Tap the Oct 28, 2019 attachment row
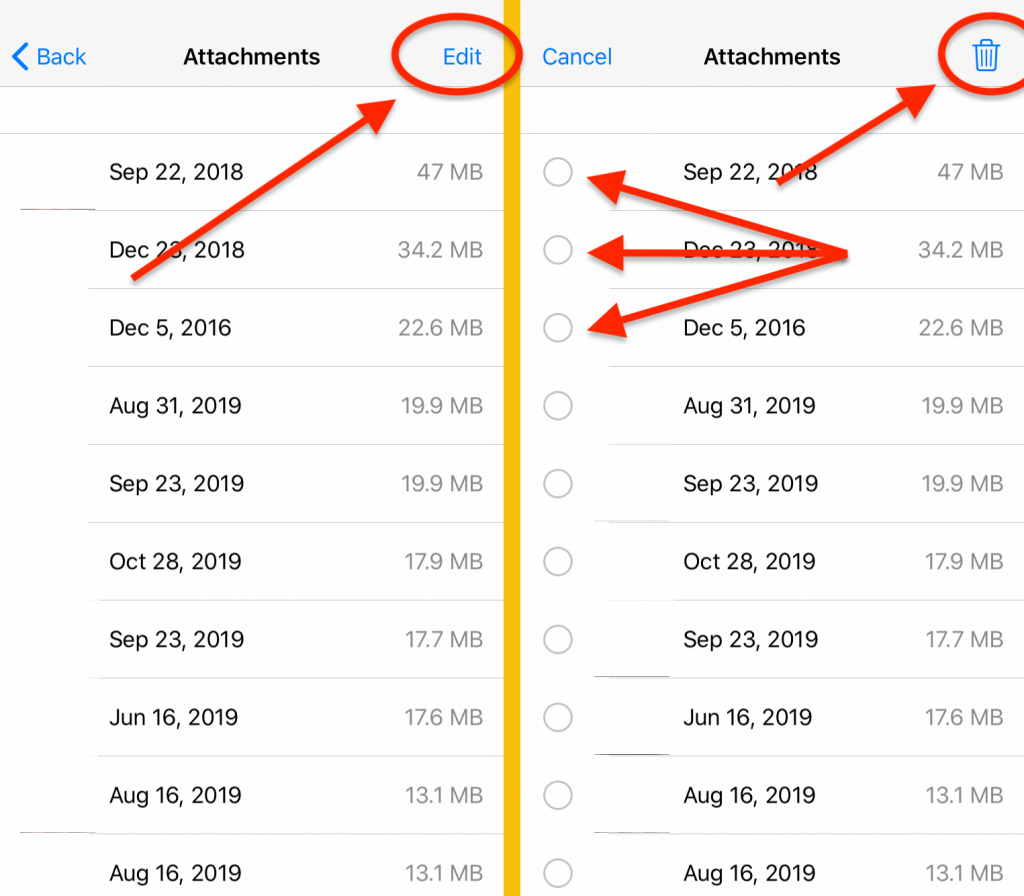1024x896 pixels. coord(250,562)
